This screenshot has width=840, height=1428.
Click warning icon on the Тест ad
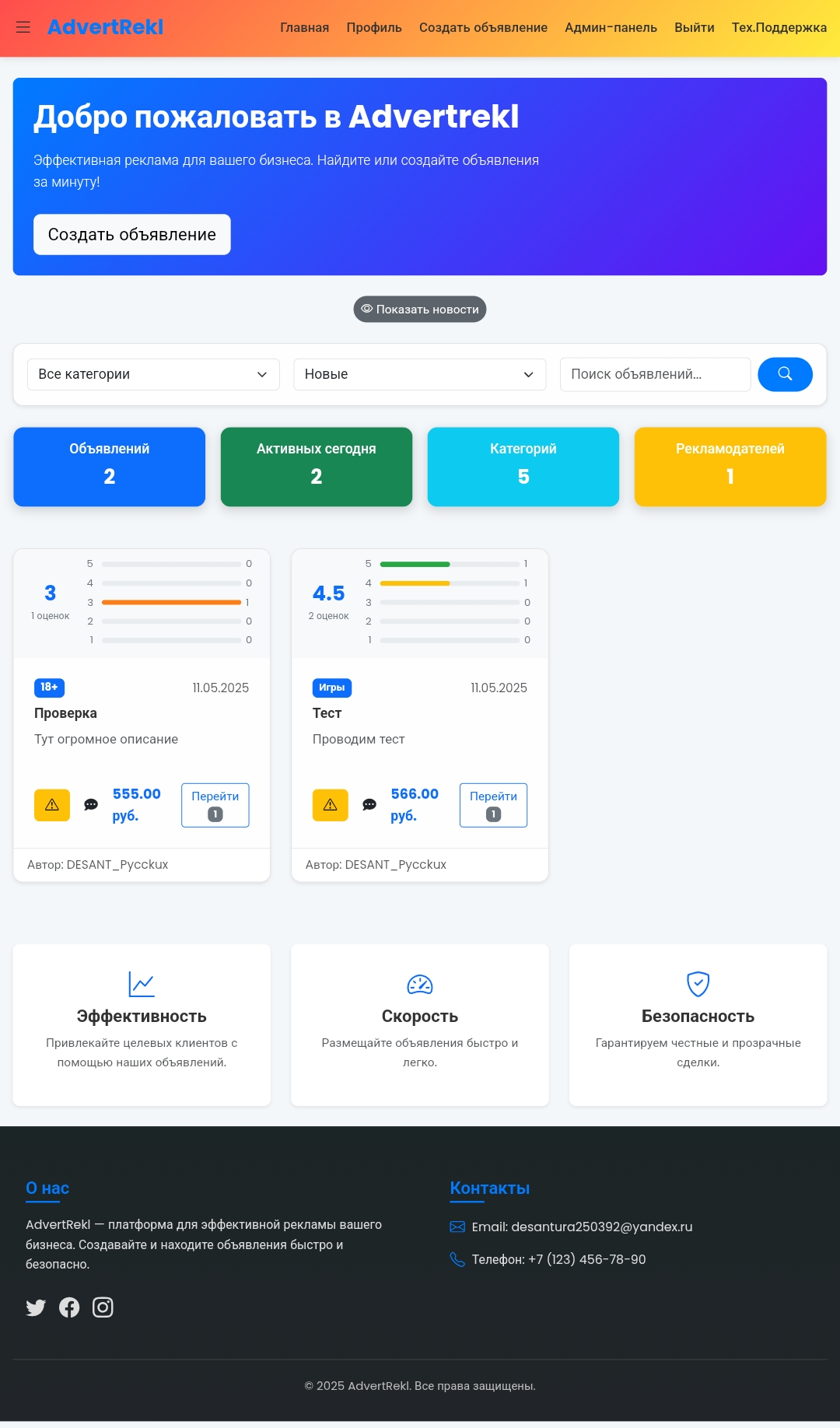[x=330, y=805]
